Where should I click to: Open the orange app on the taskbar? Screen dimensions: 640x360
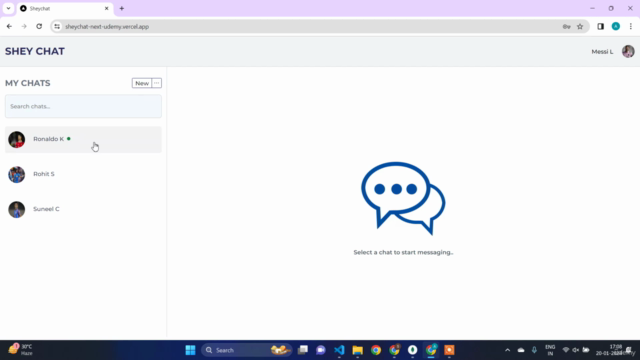[x=449, y=350]
